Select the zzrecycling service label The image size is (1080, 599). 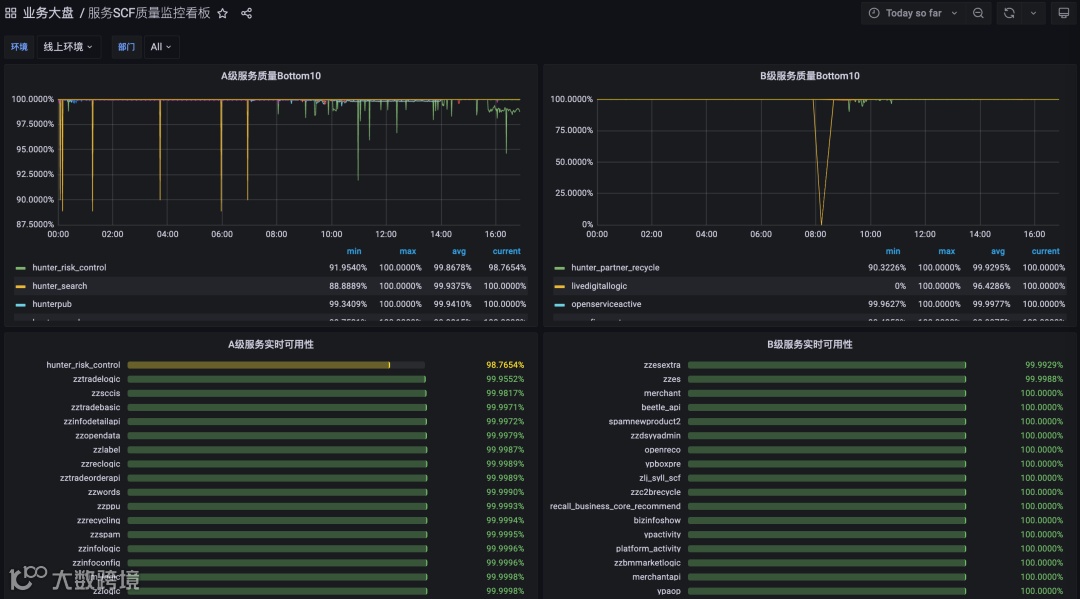98,521
